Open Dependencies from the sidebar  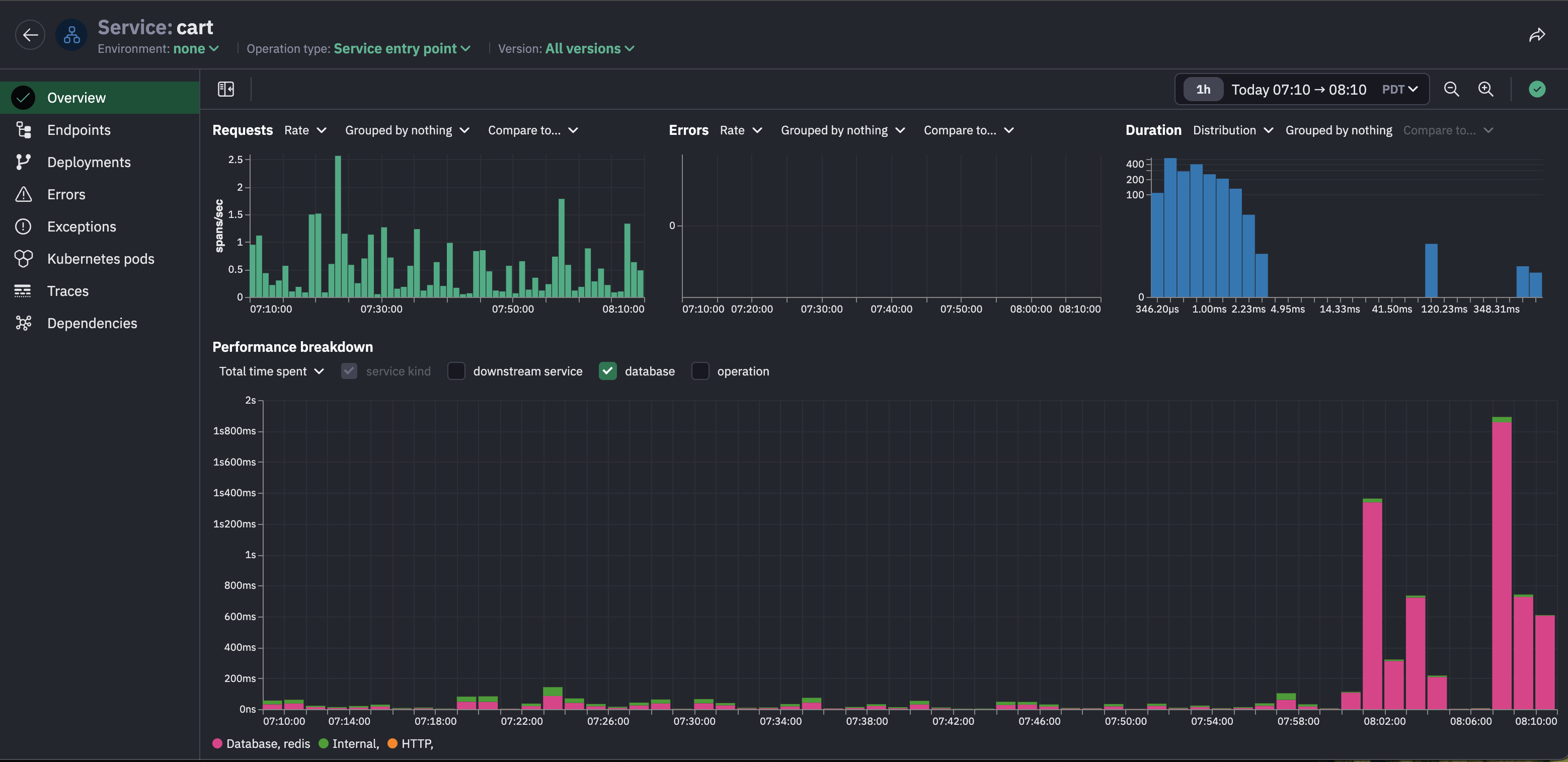pos(92,323)
